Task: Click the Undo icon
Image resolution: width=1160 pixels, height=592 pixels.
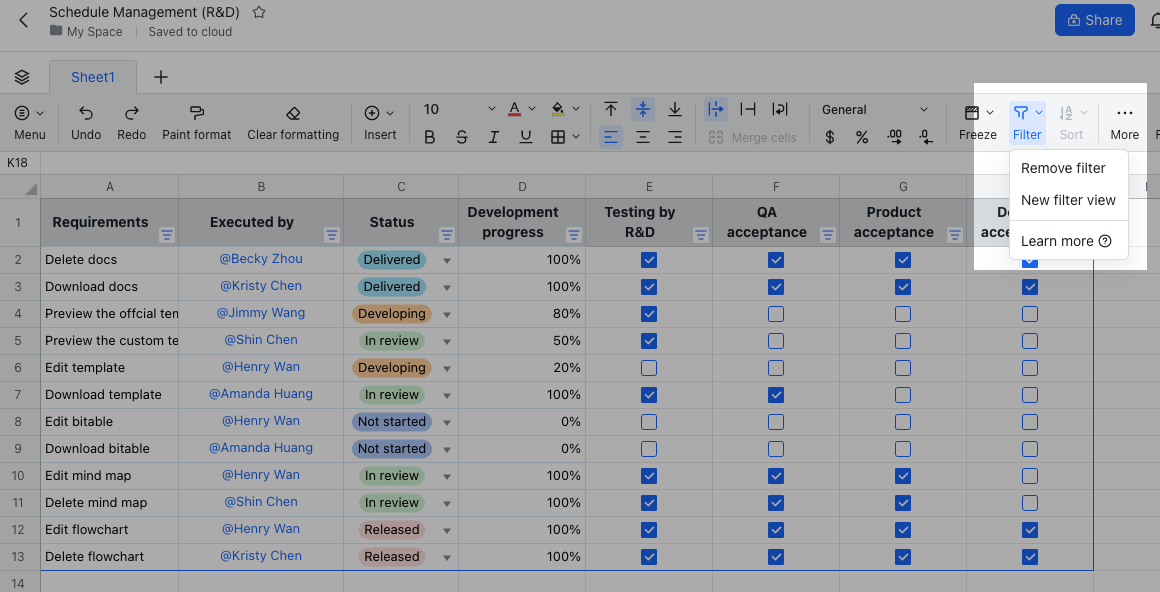Action: [x=86, y=113]
